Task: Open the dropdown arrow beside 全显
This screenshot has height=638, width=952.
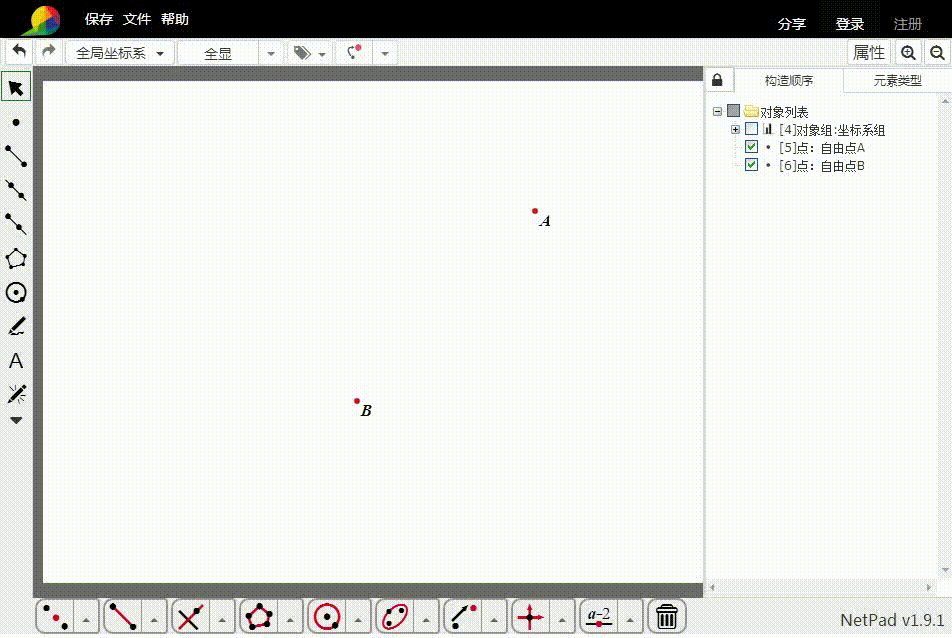Action: point(271,53)
